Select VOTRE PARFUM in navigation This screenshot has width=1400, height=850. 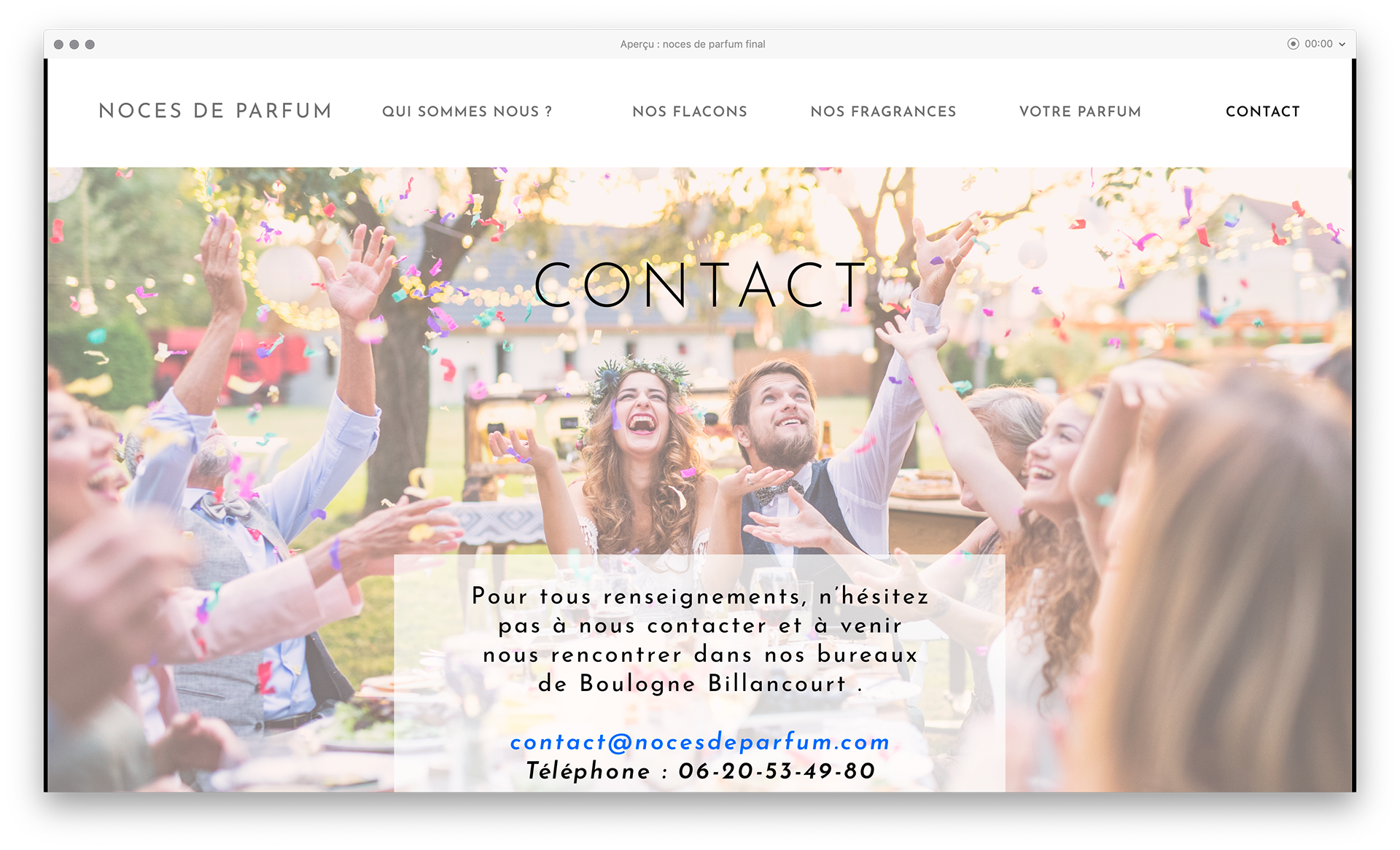point(1080,112)
